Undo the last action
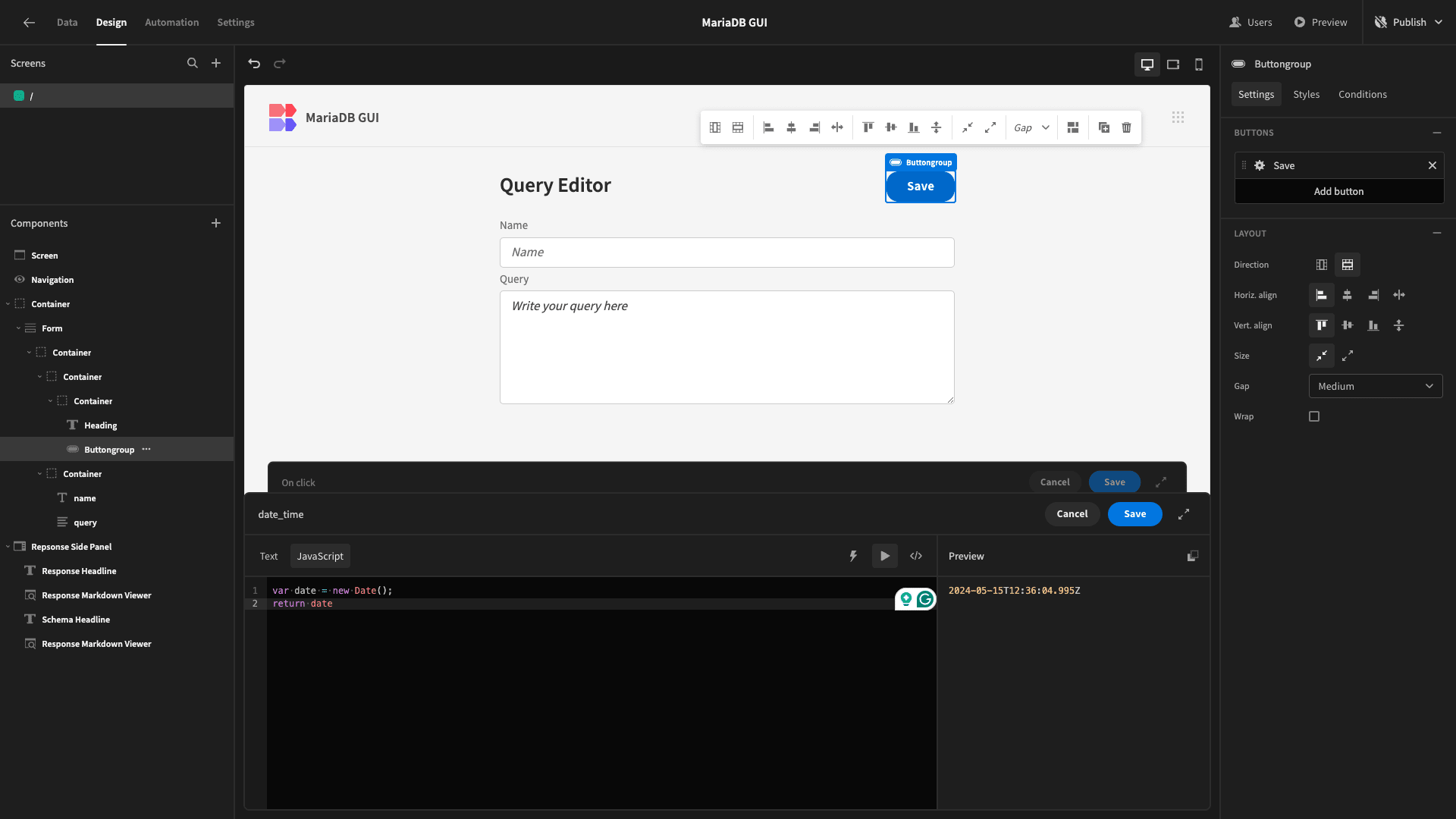This screenshot has width=1456, height=819. [254, 64]
